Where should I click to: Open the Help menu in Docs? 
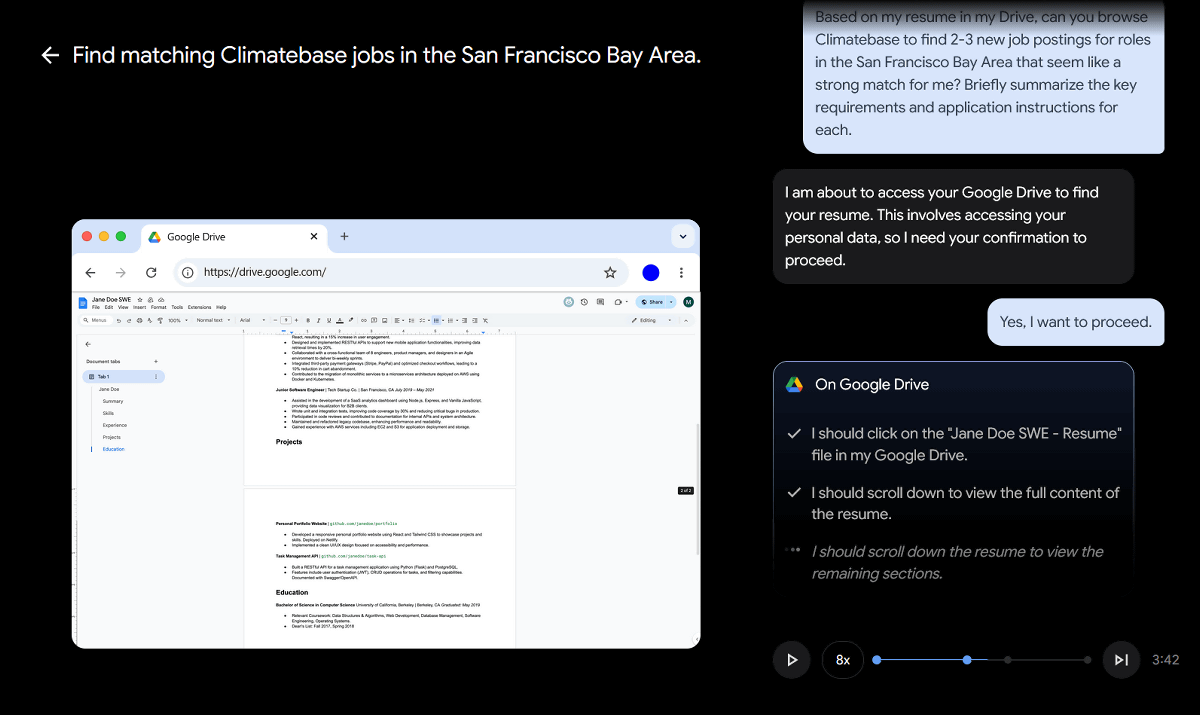pos(221,307)
